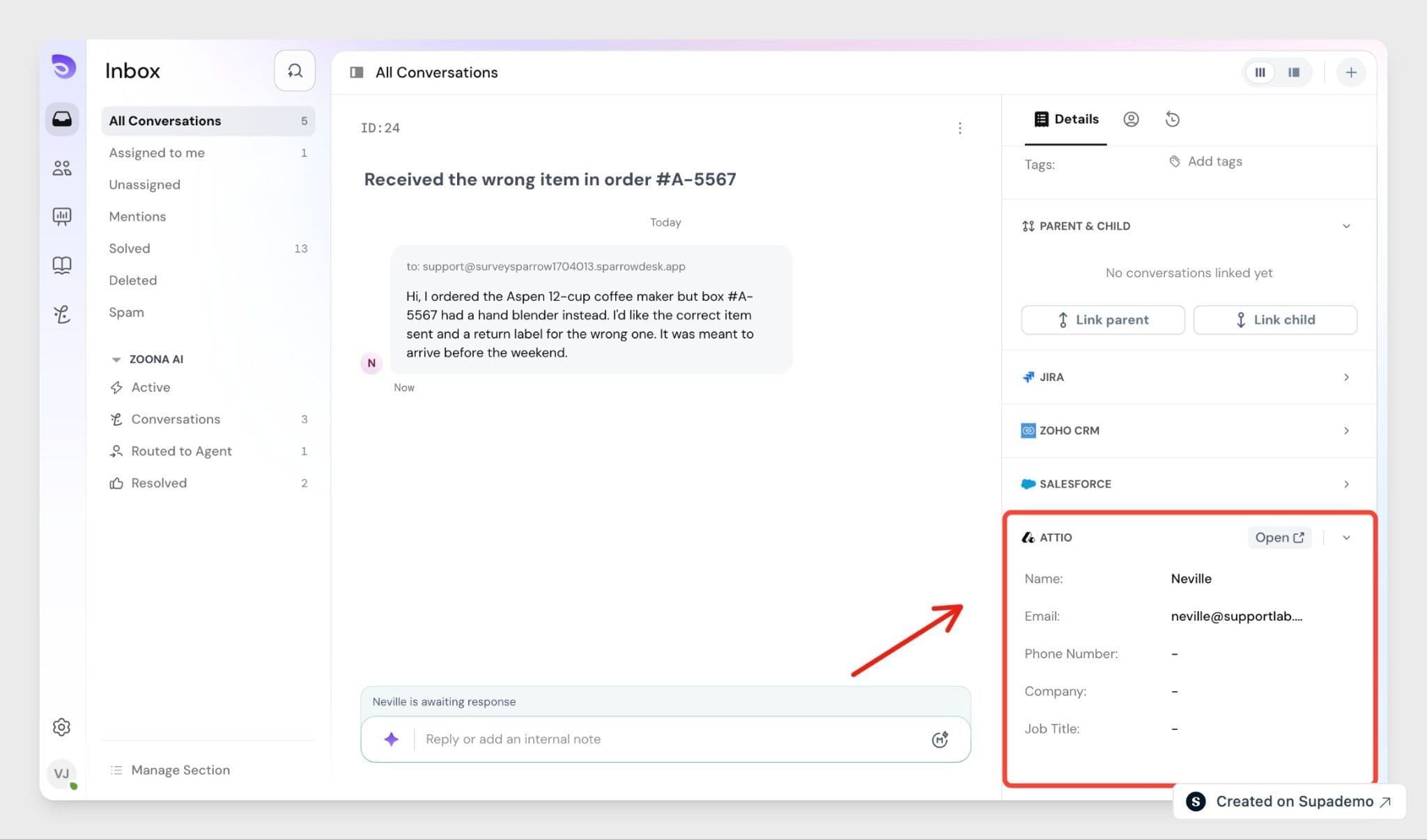Open Assigned to me folder
Viewport: 1427px width, 840px height.
pyautogui.click(x=208, y=153)
